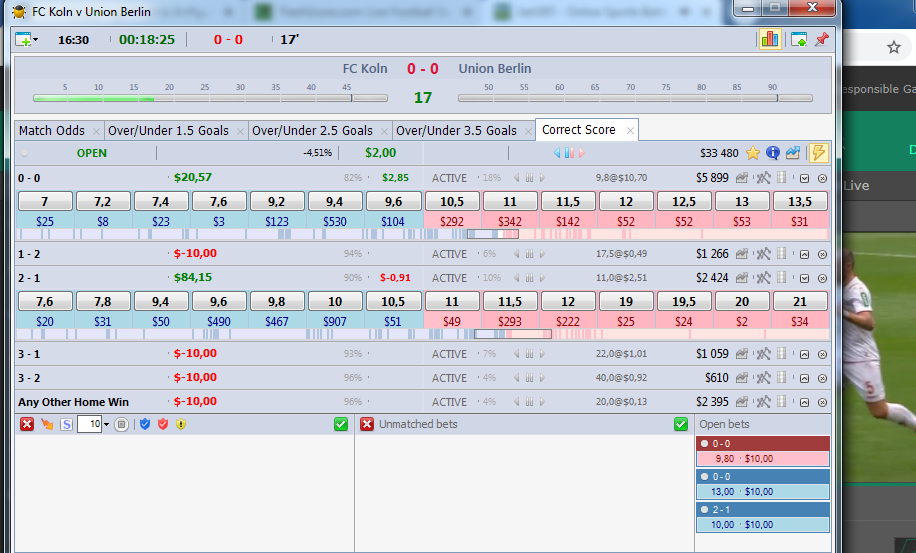
Task: Expand the 1 - 2 selection ladder
Action: click(x=804, y=255)
